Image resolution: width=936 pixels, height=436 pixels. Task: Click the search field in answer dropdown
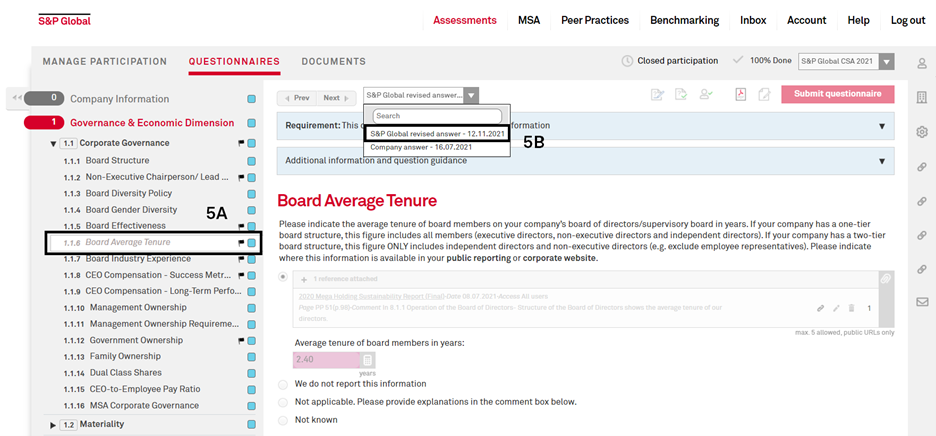coord(437,115)
